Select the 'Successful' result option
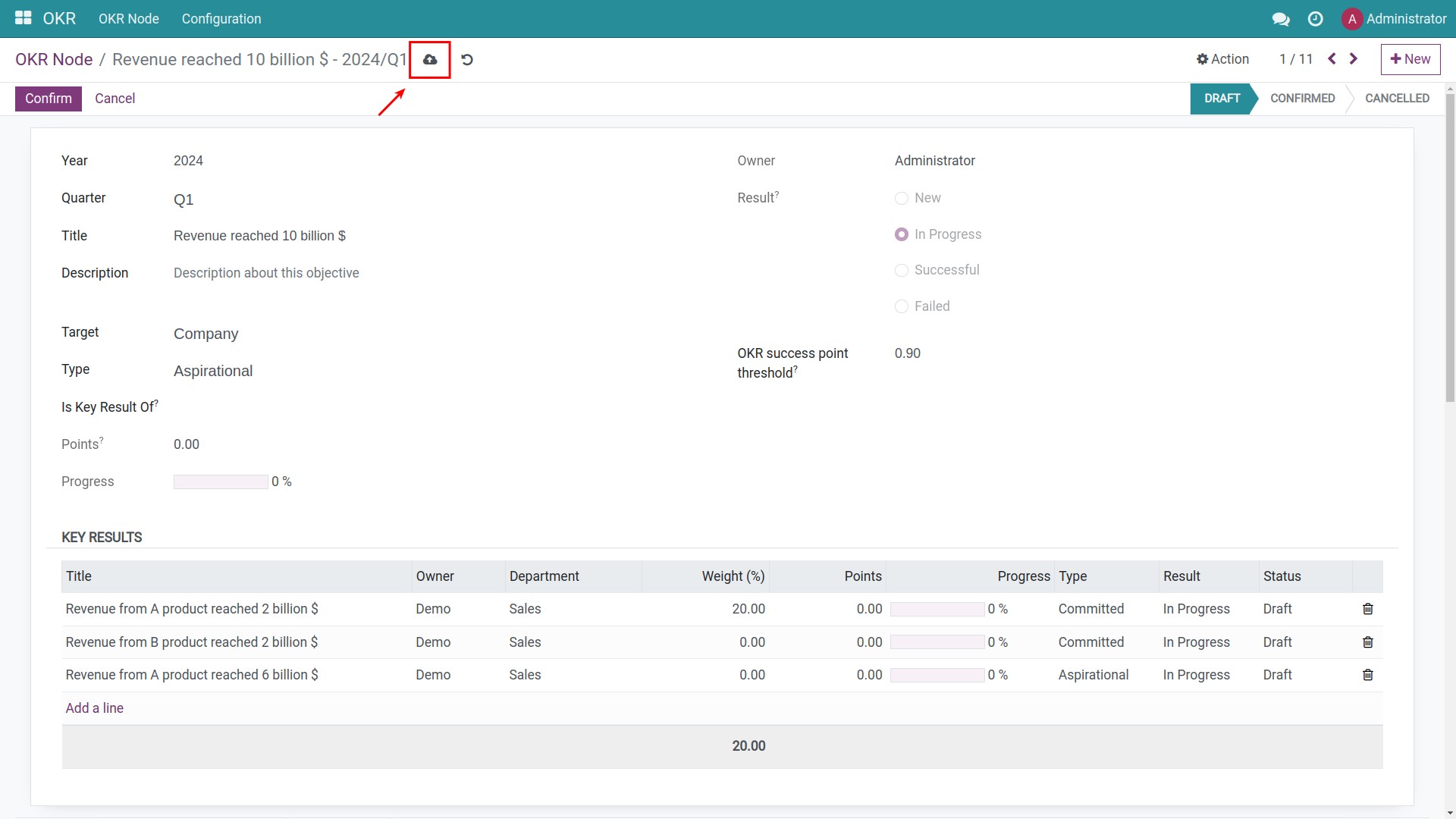Viewport: 1456px width, 819px height. click(902, 270)
